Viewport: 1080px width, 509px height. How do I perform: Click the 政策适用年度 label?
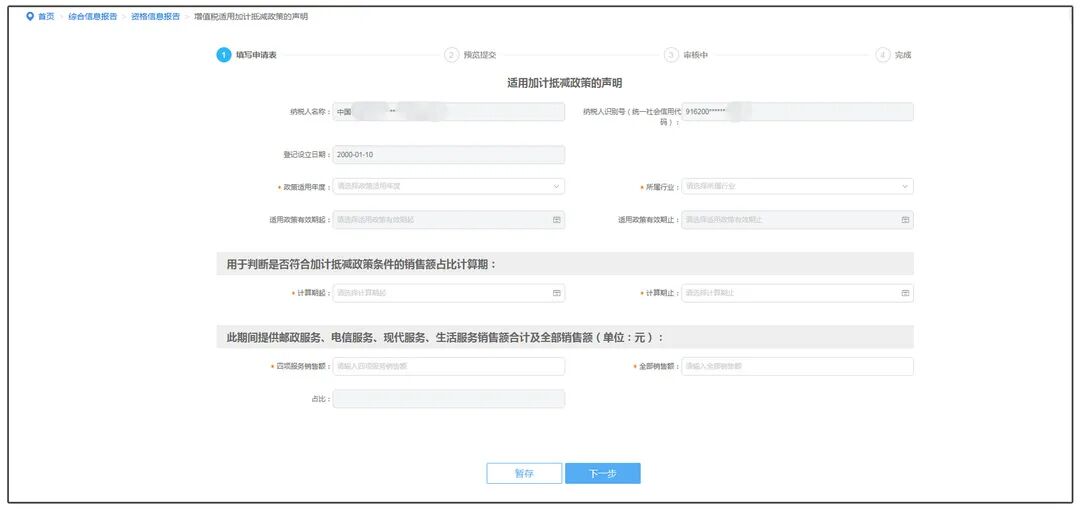tap(306, 187)
